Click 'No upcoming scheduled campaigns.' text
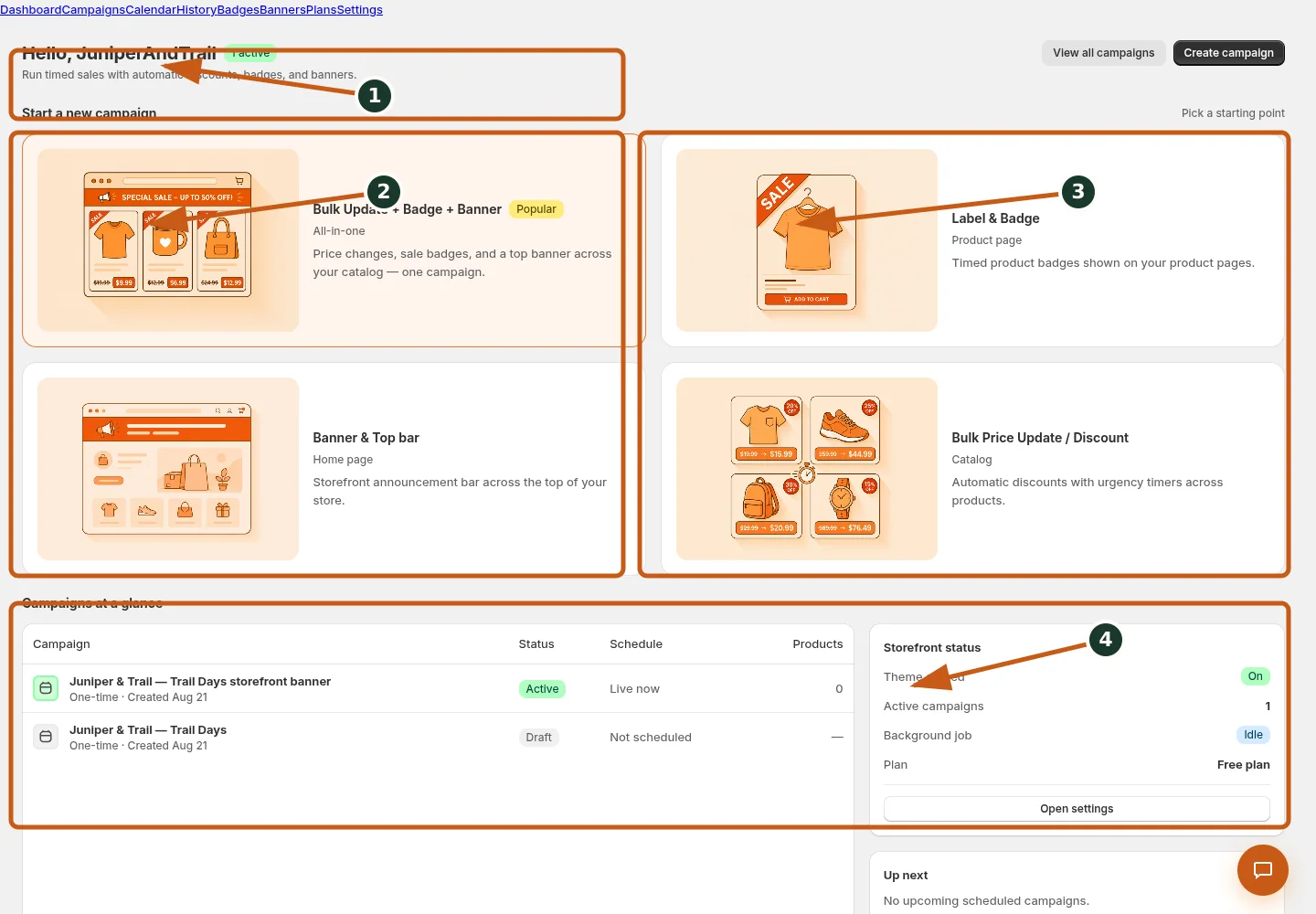This screenshot has width=1316, height=914. (x=986, y=901)
